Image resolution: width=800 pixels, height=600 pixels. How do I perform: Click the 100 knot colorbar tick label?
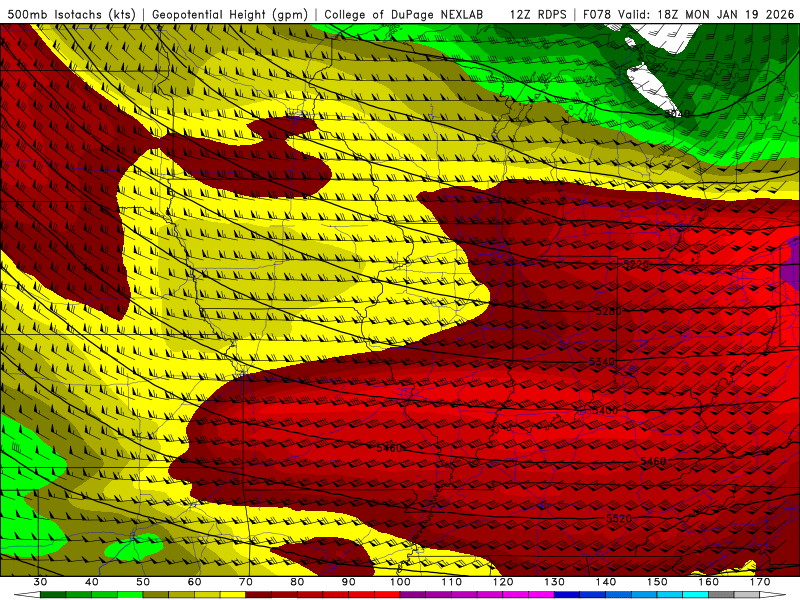tap(401, 582)
